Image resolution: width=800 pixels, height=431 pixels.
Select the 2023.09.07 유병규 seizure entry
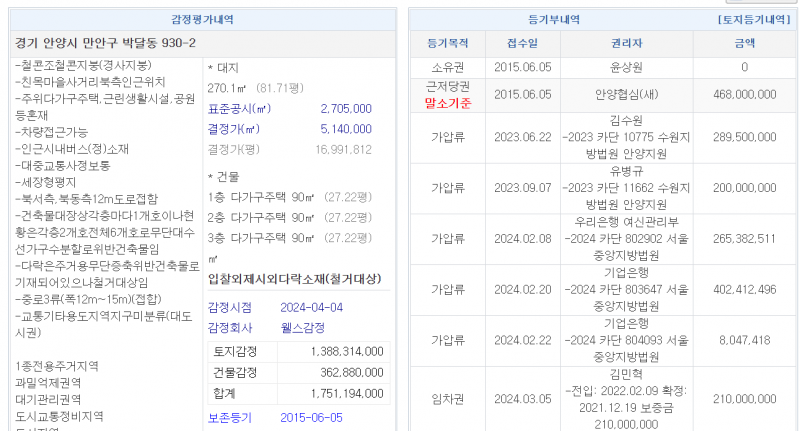(625, 187)
